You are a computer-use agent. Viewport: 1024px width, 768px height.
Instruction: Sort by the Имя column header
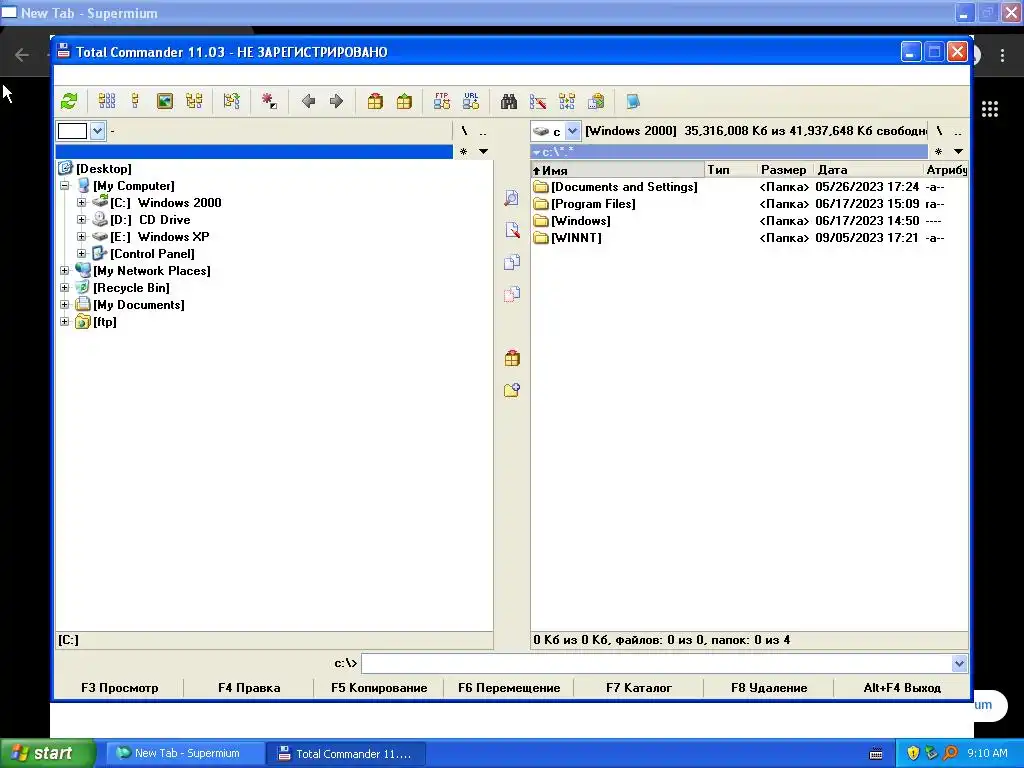618,170
